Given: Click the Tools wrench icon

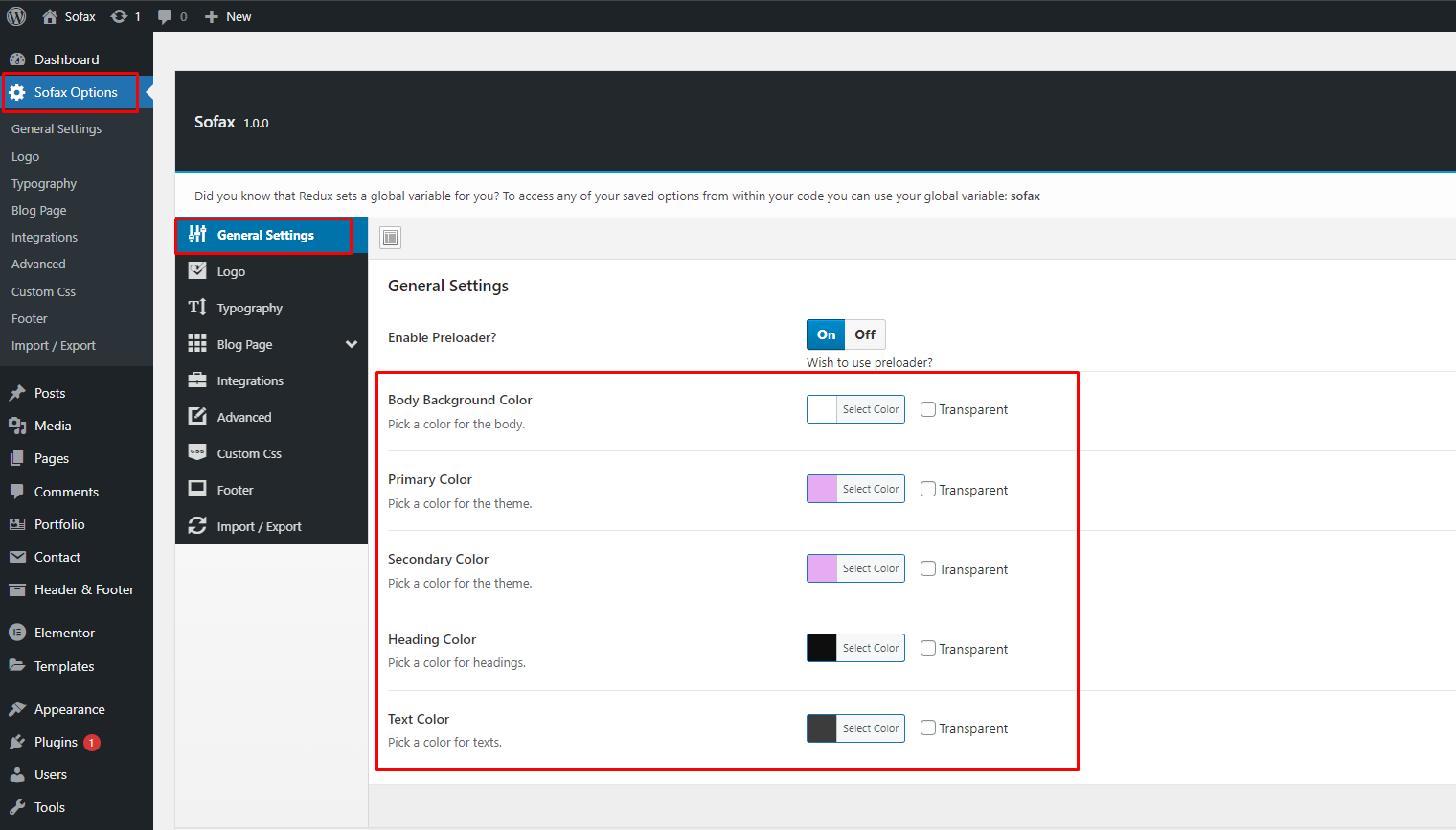Looking at the screenshot, I should point(17,807).
